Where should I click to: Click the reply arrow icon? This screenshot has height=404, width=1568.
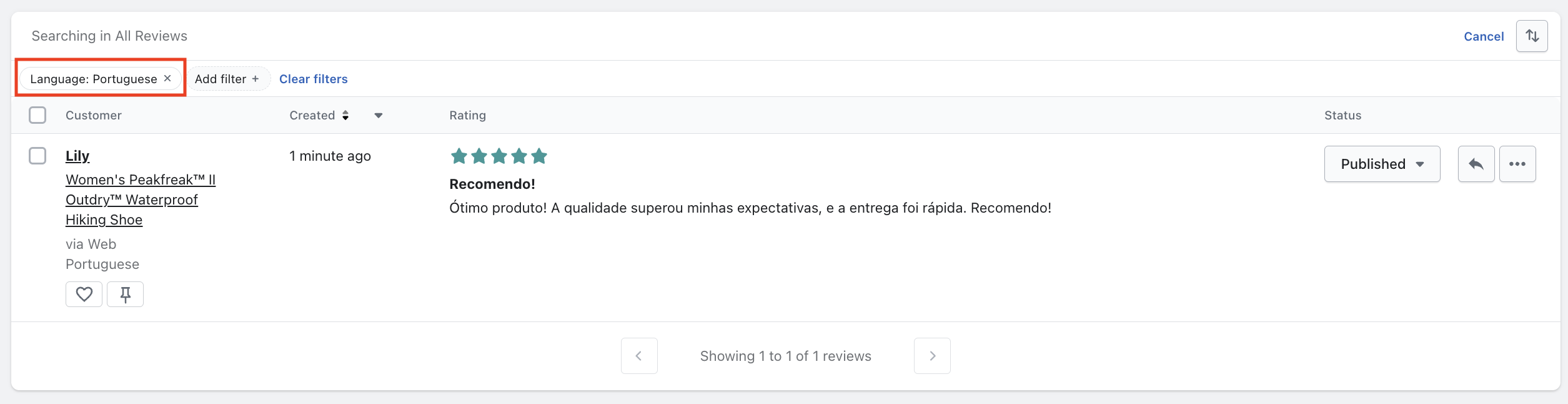(x=1476, y=164)
